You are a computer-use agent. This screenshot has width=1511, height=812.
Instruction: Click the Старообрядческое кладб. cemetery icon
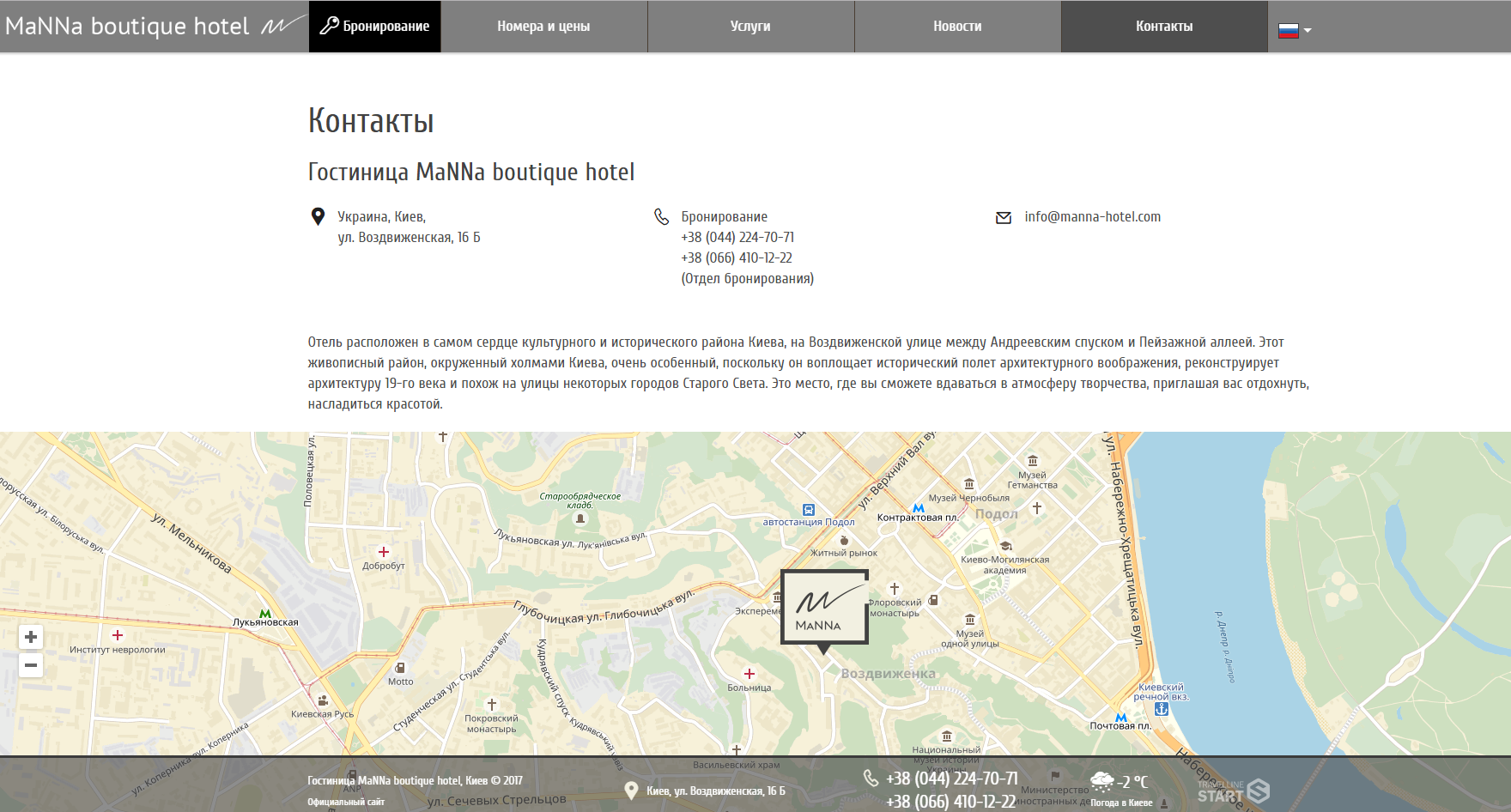tap(581, 518)
